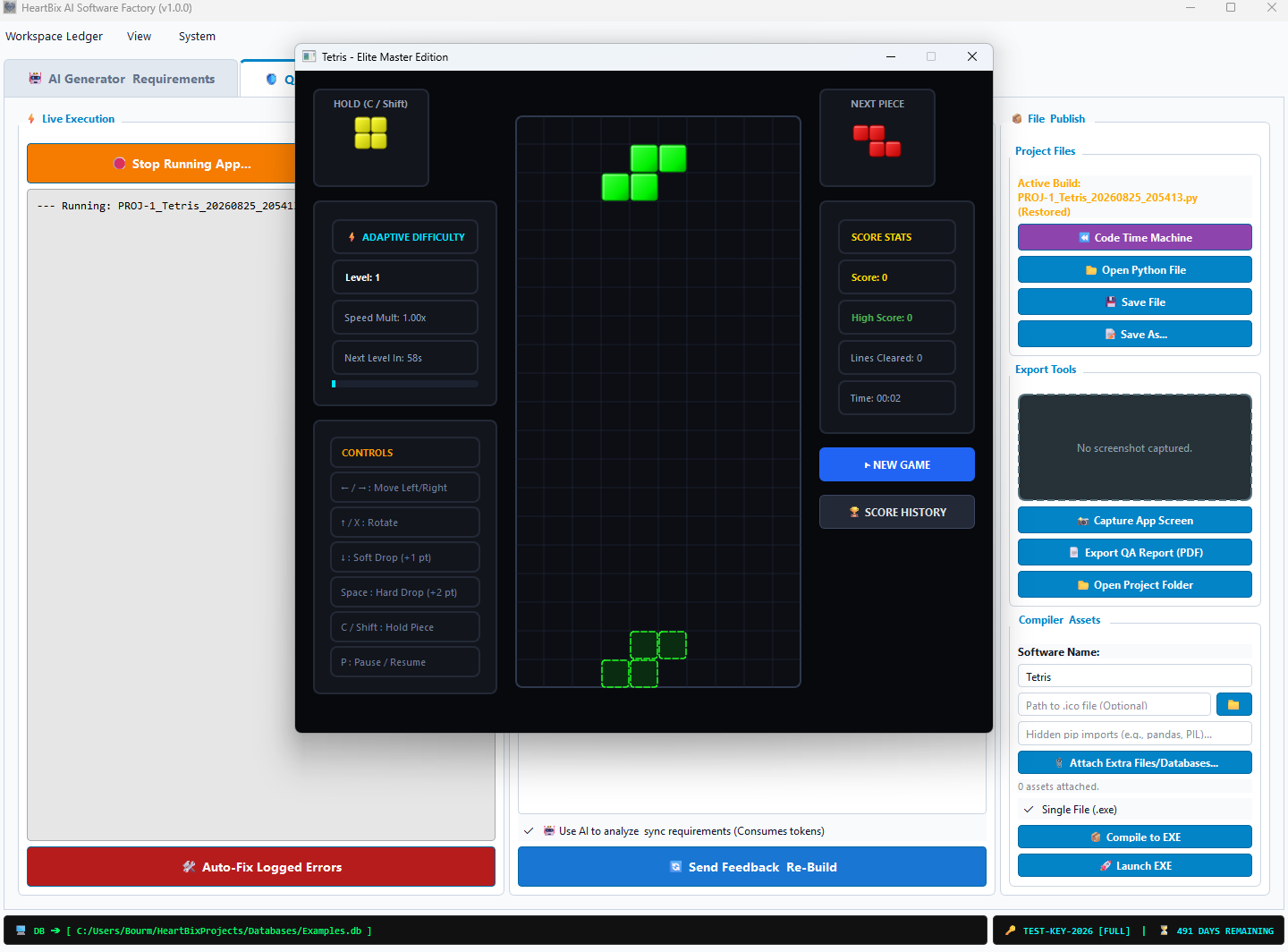Click the Rotate control hint
The image size is (1288, 952).
click(x=405, y=523)
